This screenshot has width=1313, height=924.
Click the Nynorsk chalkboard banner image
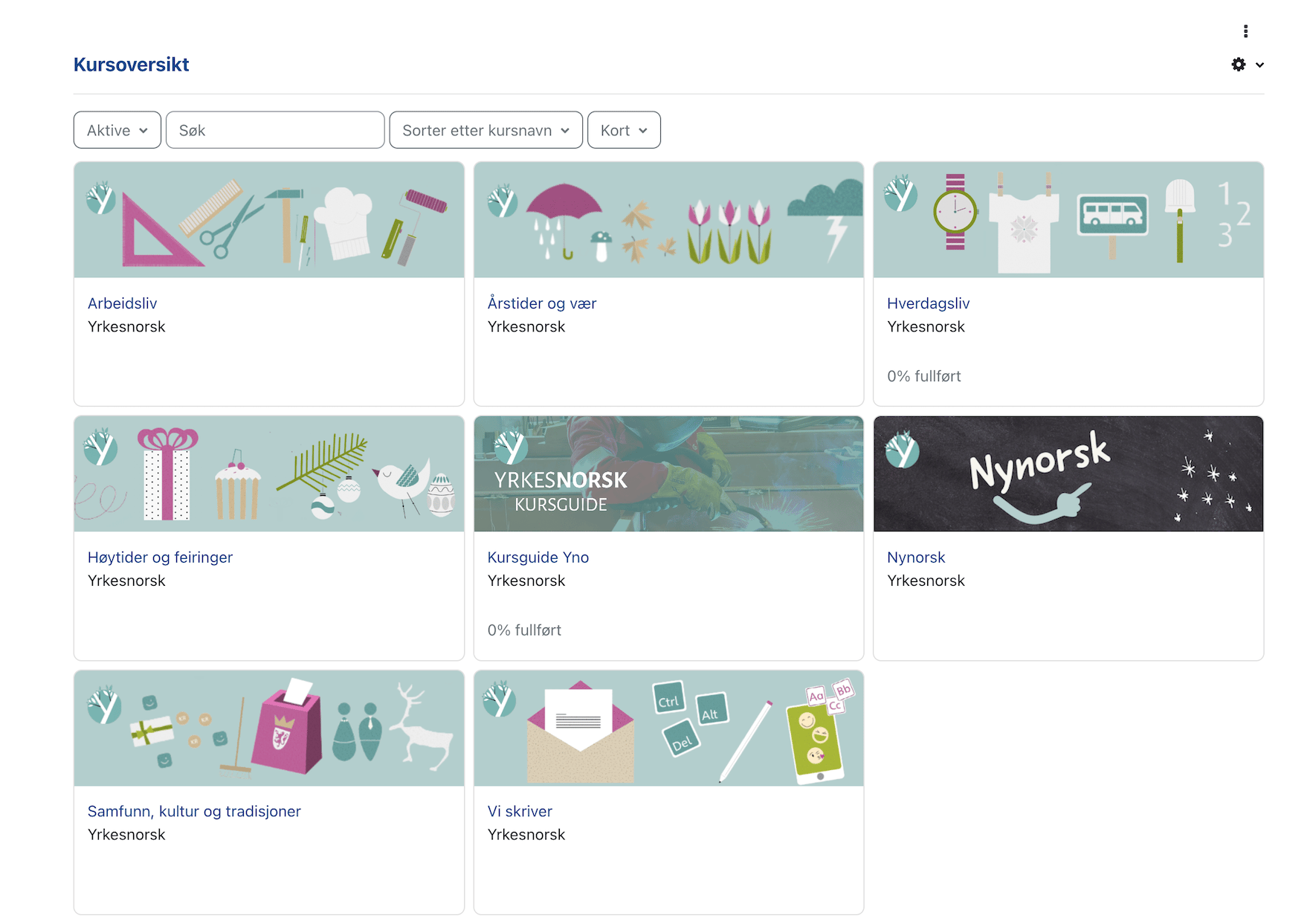tap(1068, 474)
